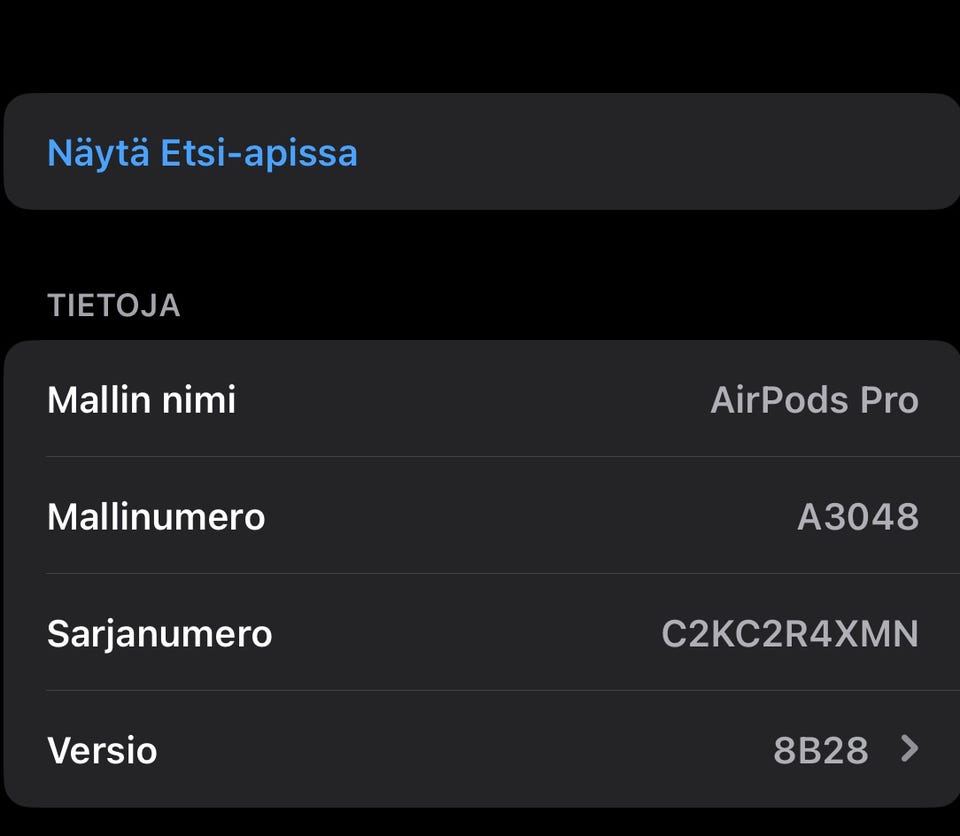Tap the blank middle of the Versio row
Screen dimensions: 960x836
tap(460, 750)
